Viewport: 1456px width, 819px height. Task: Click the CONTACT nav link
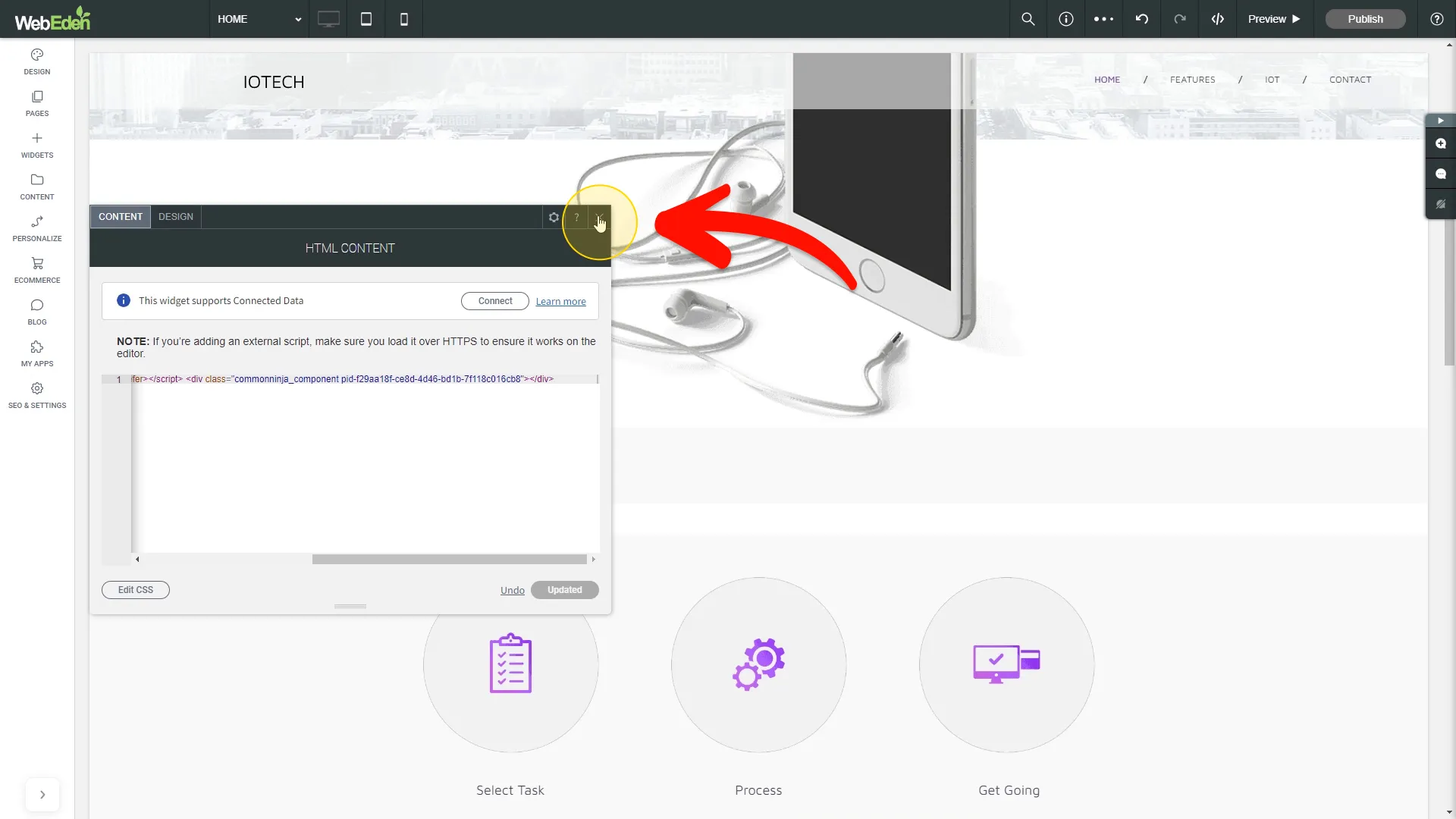[1350, 80]
